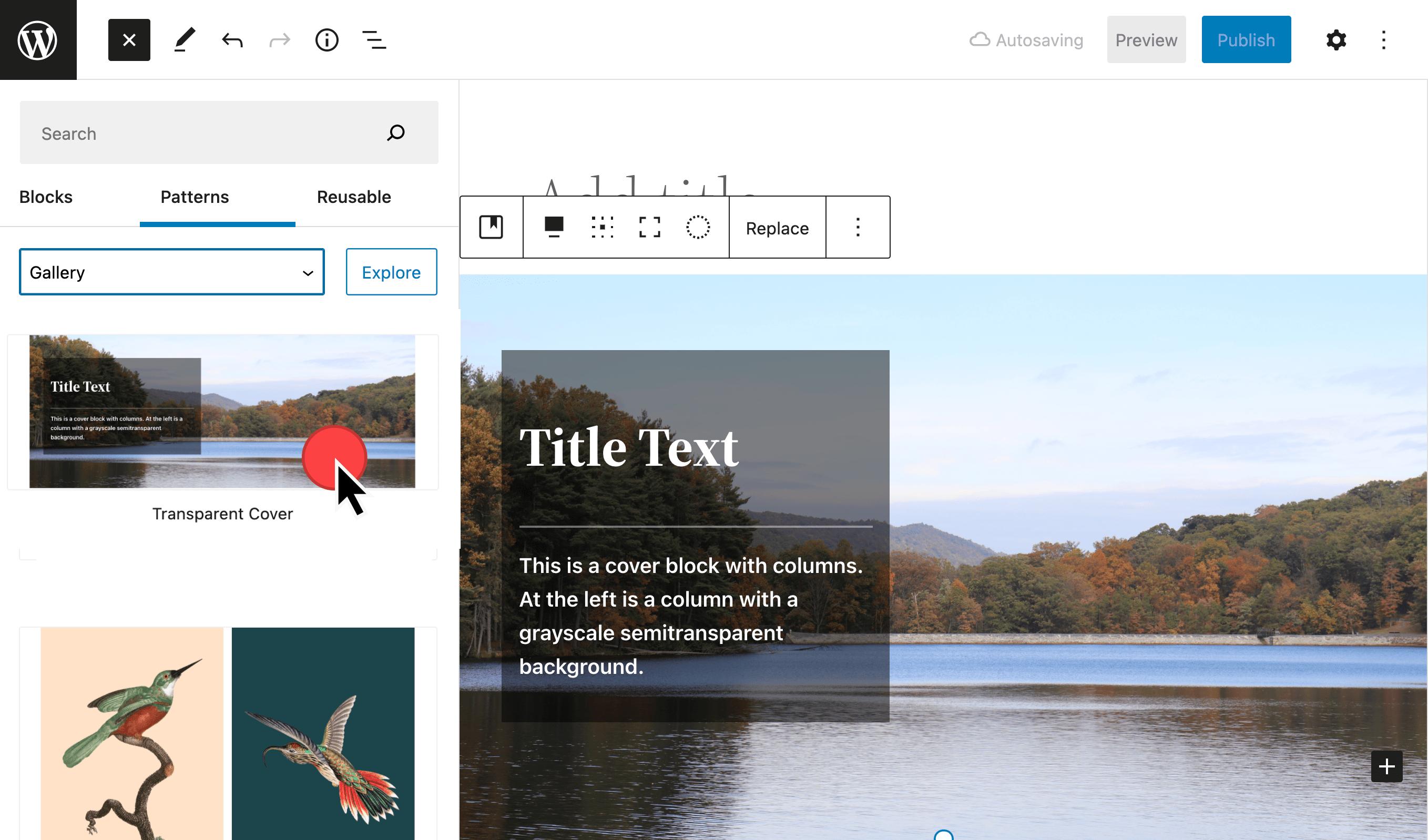Open the duotone filter control
1428x840 pixels.
pos(698,227)
